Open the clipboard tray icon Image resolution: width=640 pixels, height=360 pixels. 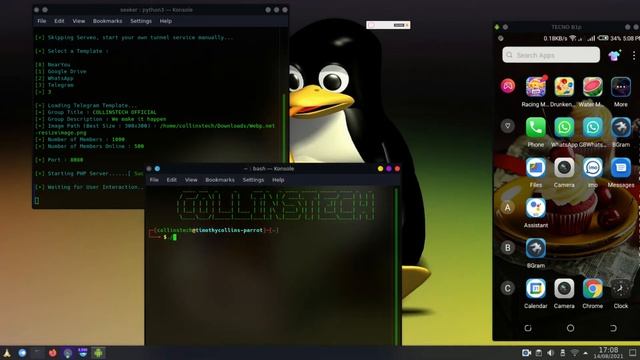click(x=538, y=353)
